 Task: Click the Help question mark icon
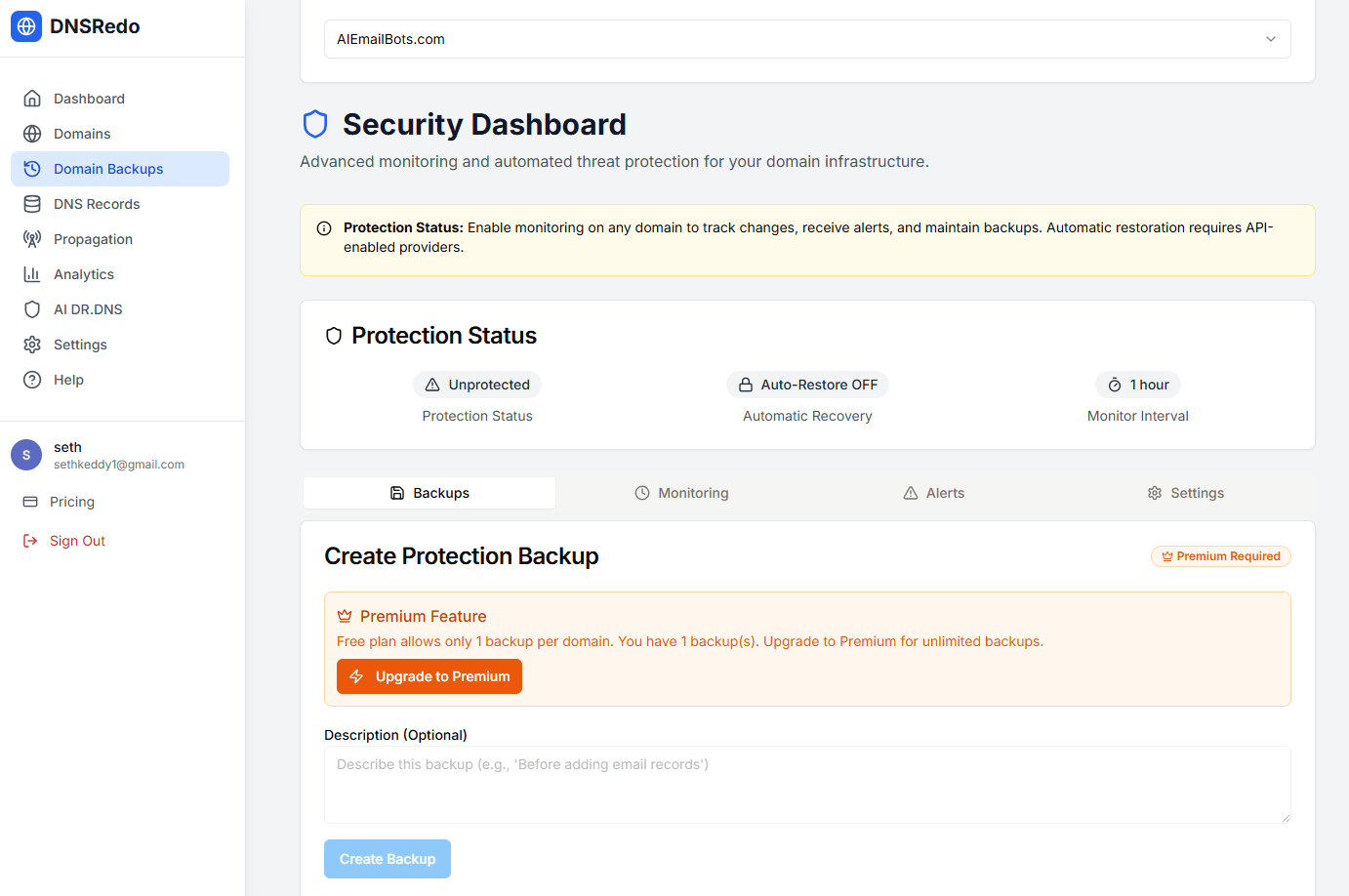32,380
